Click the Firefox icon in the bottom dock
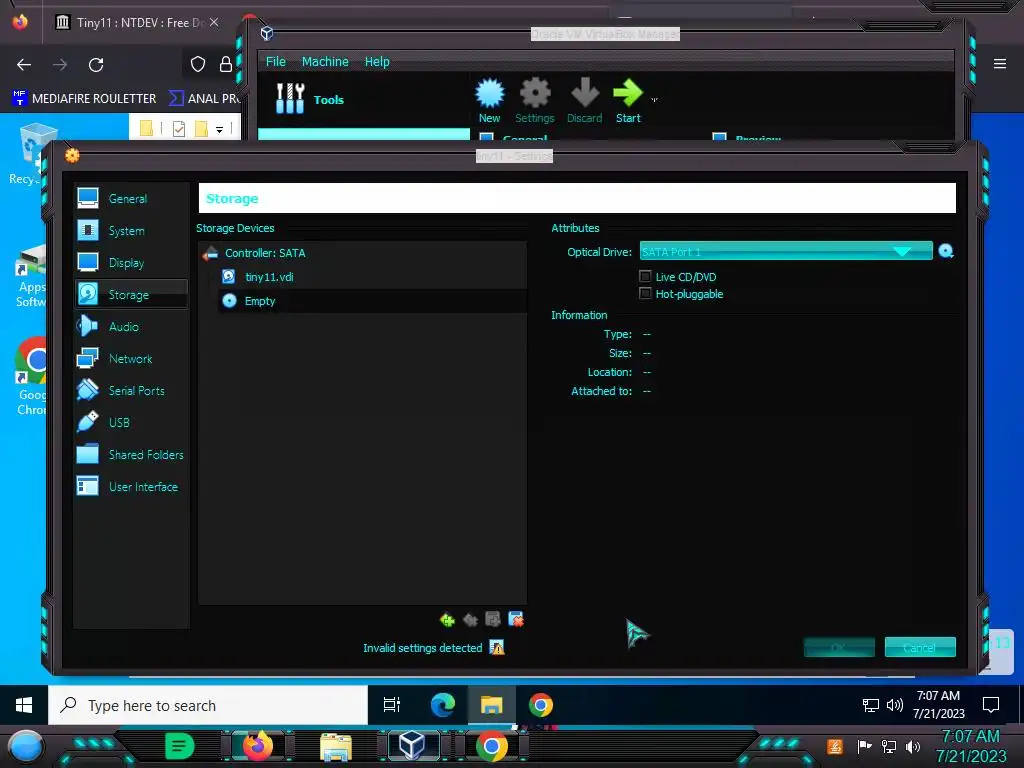 tap(257, 746)
